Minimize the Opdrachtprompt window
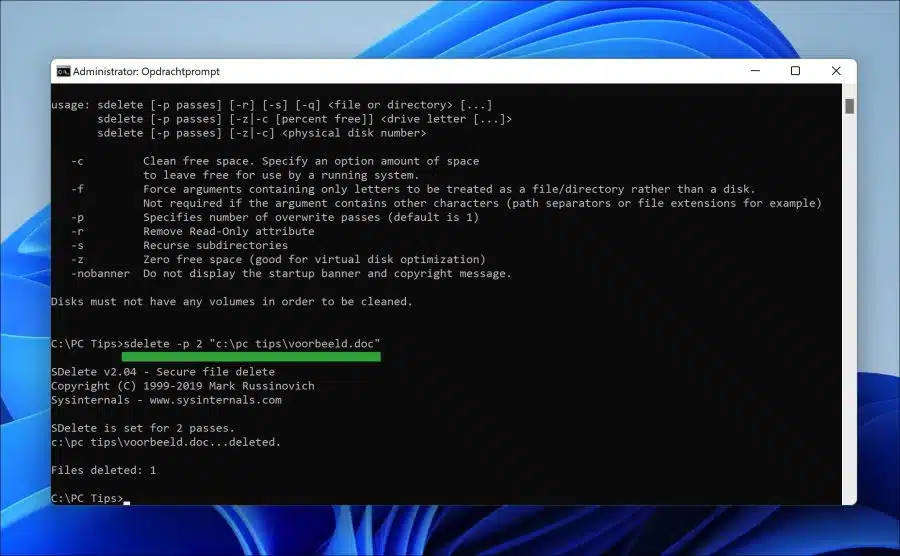 pyautogui.click(x=755, y=71)
